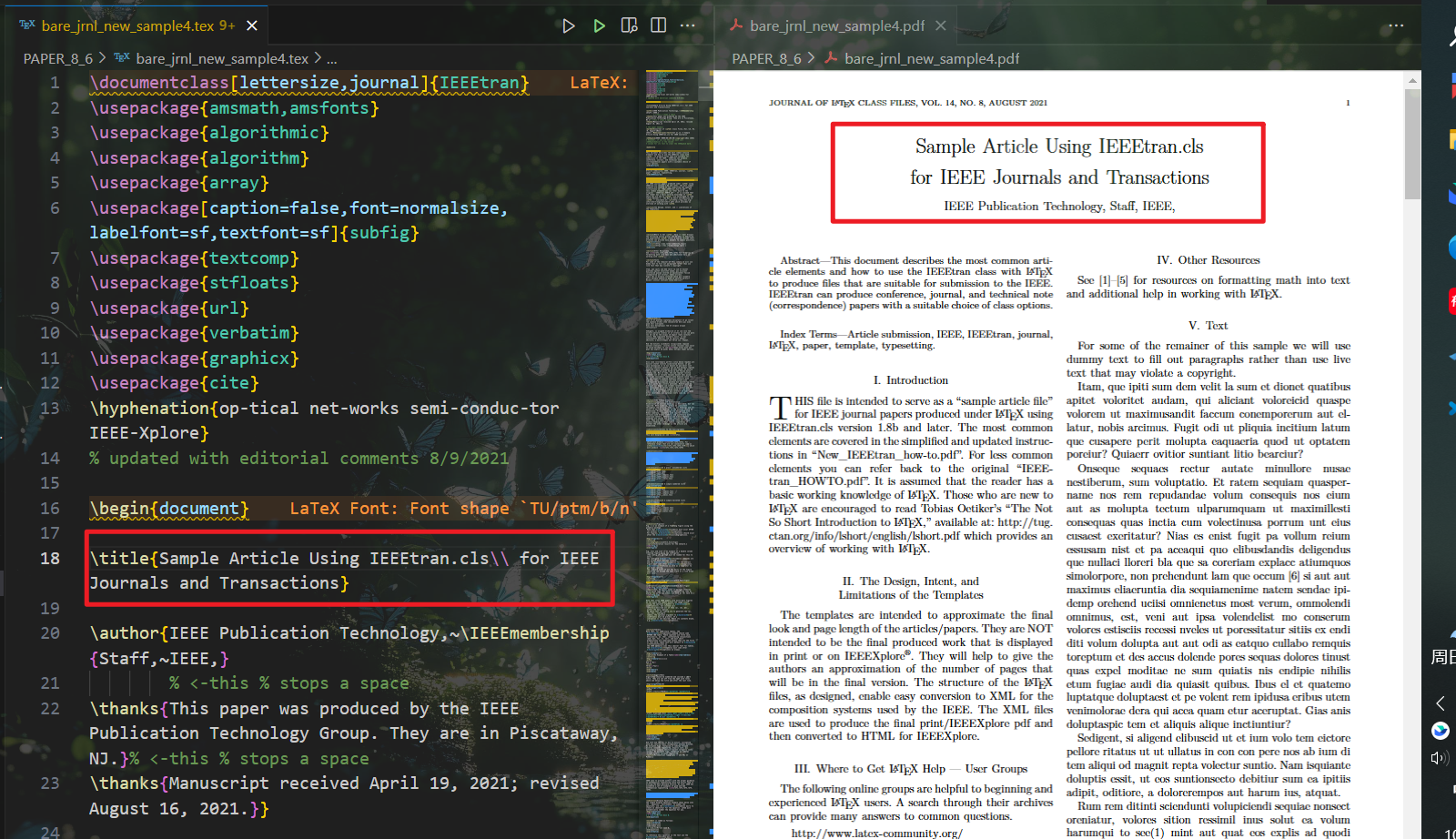Click the 'LaTeX Font: Font shape' warning text
1456x839 pixels.
pos(461,509)
